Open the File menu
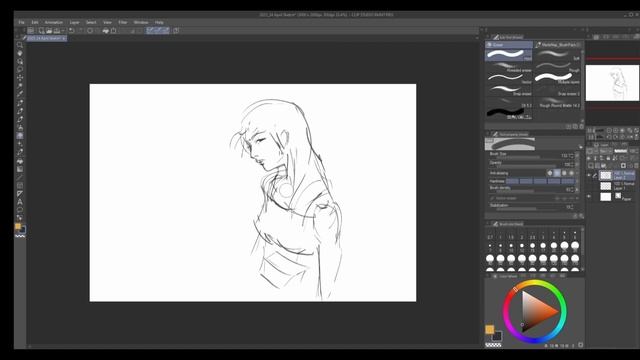 point(22,22)
